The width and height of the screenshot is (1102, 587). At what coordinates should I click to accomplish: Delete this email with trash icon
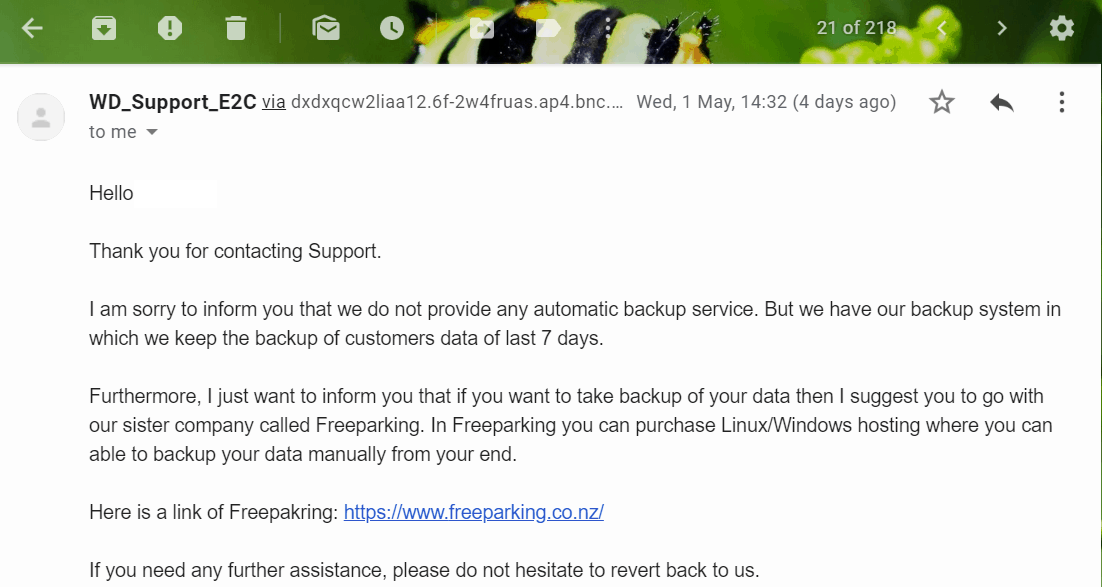236,28
